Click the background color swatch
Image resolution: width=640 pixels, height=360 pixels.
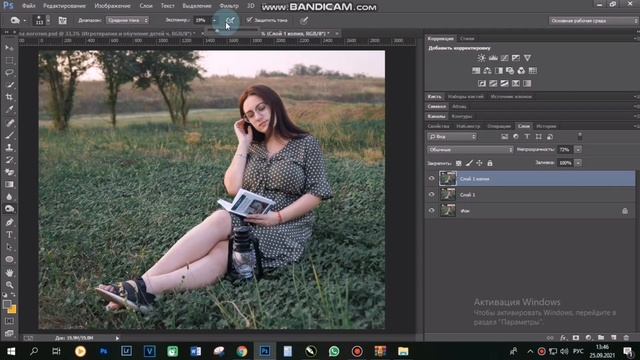click(x=12, y=310)
